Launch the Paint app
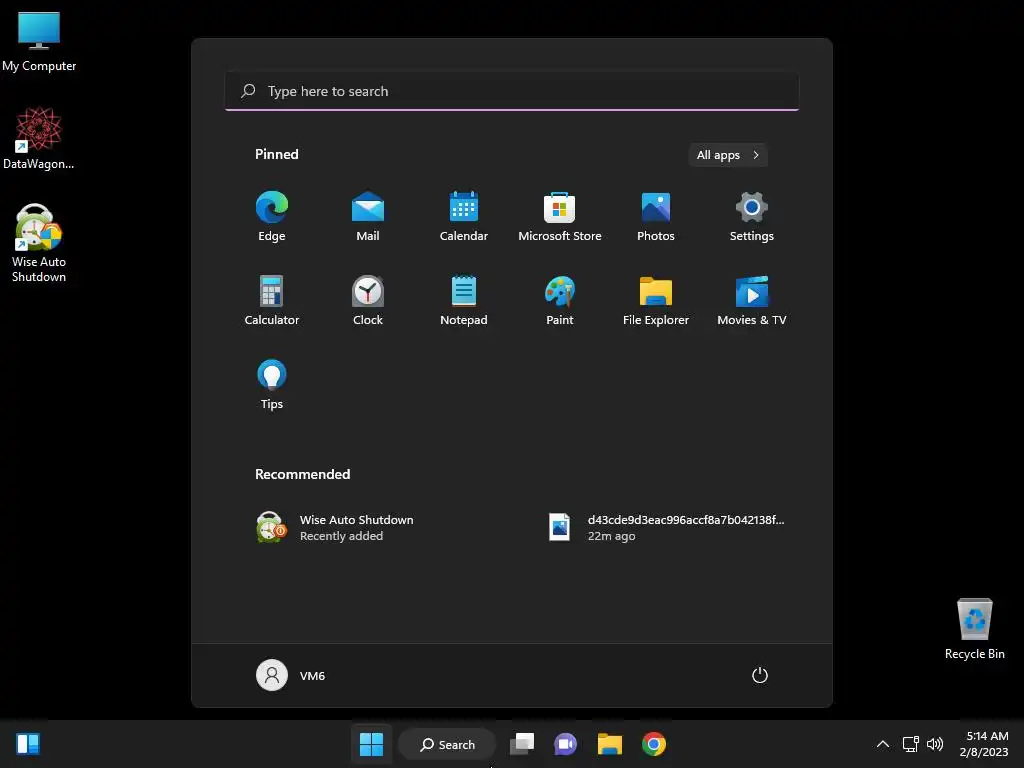1024x768 pixels. [x=560, y=300]
